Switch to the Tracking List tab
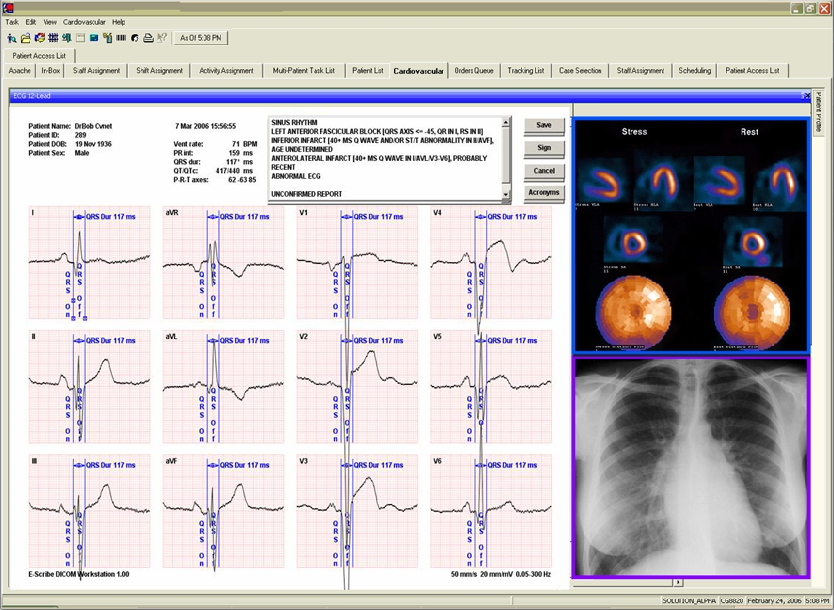834x610 pixels. (x=525, y=71)
